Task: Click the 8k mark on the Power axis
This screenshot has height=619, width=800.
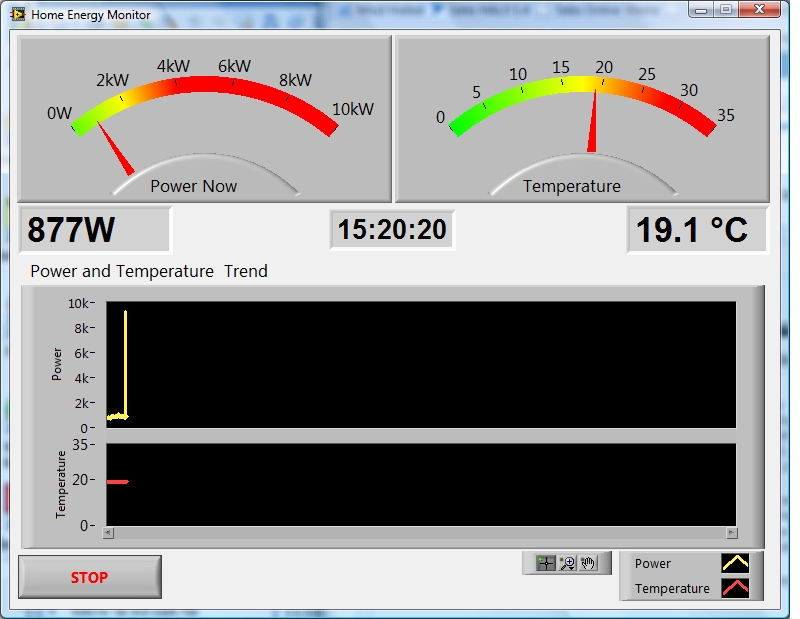Action: point(84,328)
